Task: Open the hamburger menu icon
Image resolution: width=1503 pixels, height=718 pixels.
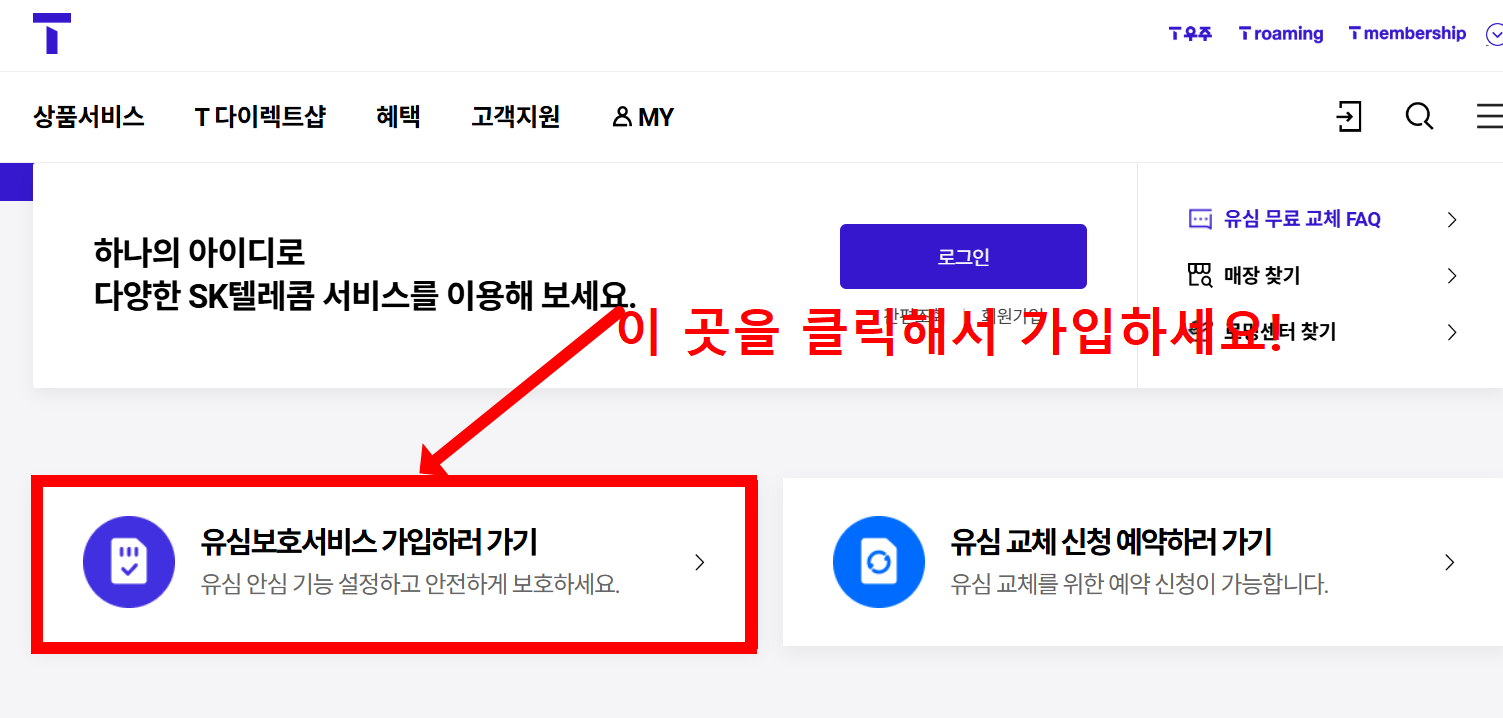Action: pyautogui.click(x=1490, y=117)
